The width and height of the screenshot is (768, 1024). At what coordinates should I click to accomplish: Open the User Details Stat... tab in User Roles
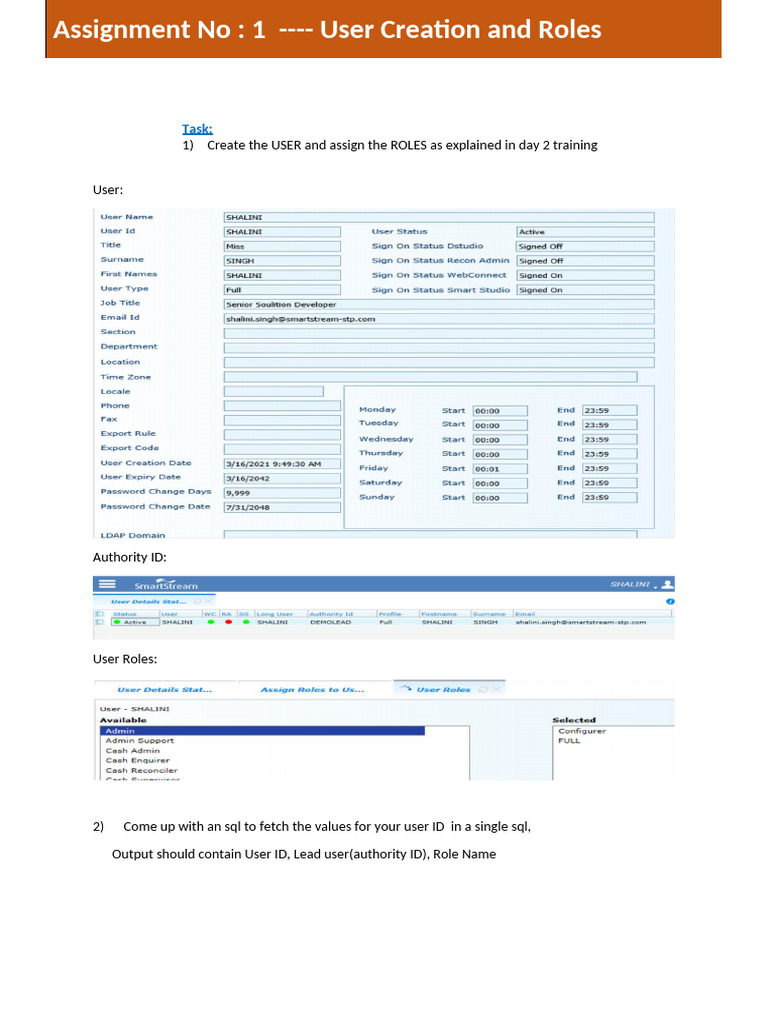click(165, 690)
